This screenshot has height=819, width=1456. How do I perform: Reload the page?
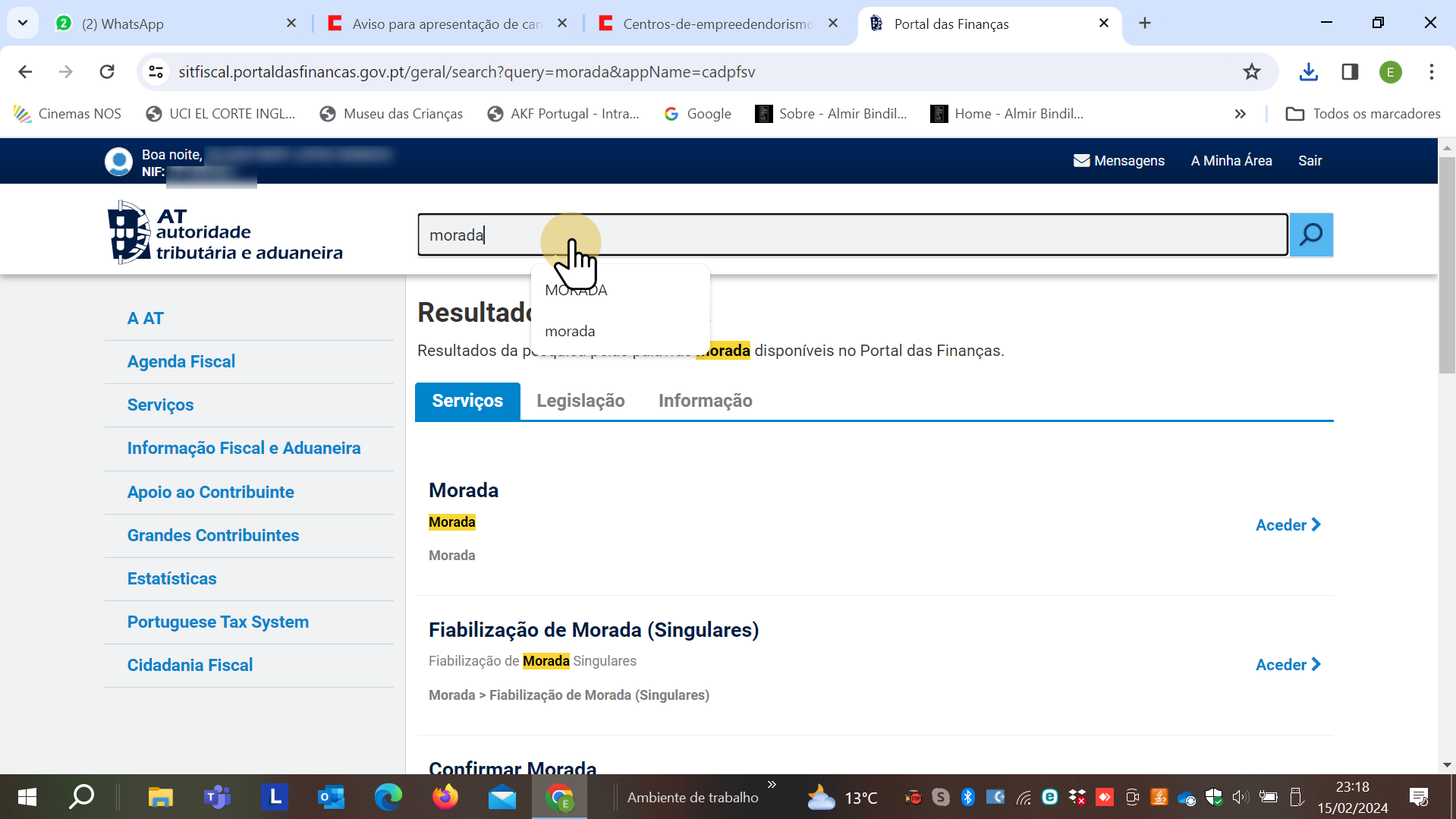click(107, 72)
